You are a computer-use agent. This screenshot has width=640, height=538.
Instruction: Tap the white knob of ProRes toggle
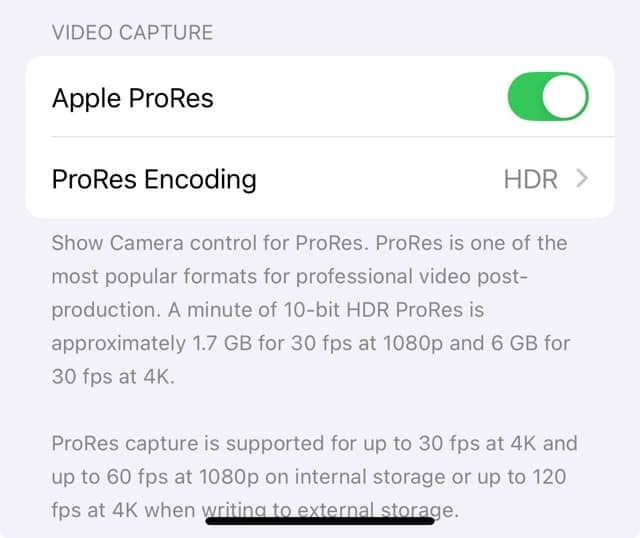point(564,97)
